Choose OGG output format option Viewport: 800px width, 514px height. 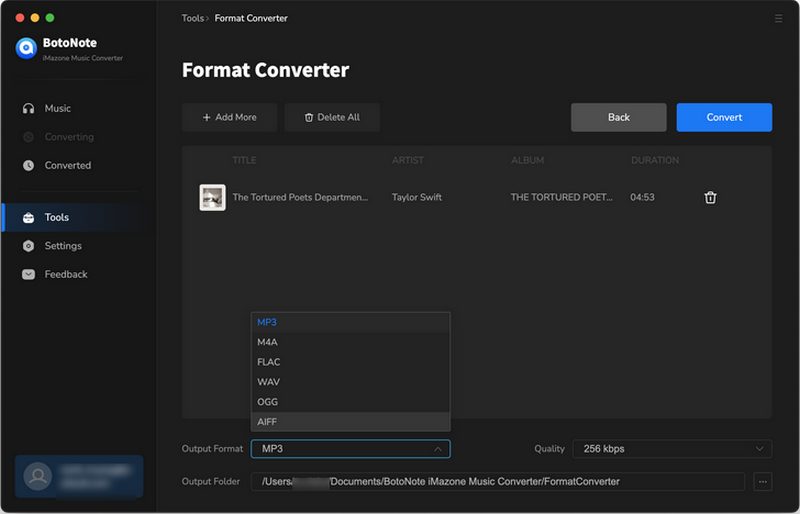coord(351,402)
